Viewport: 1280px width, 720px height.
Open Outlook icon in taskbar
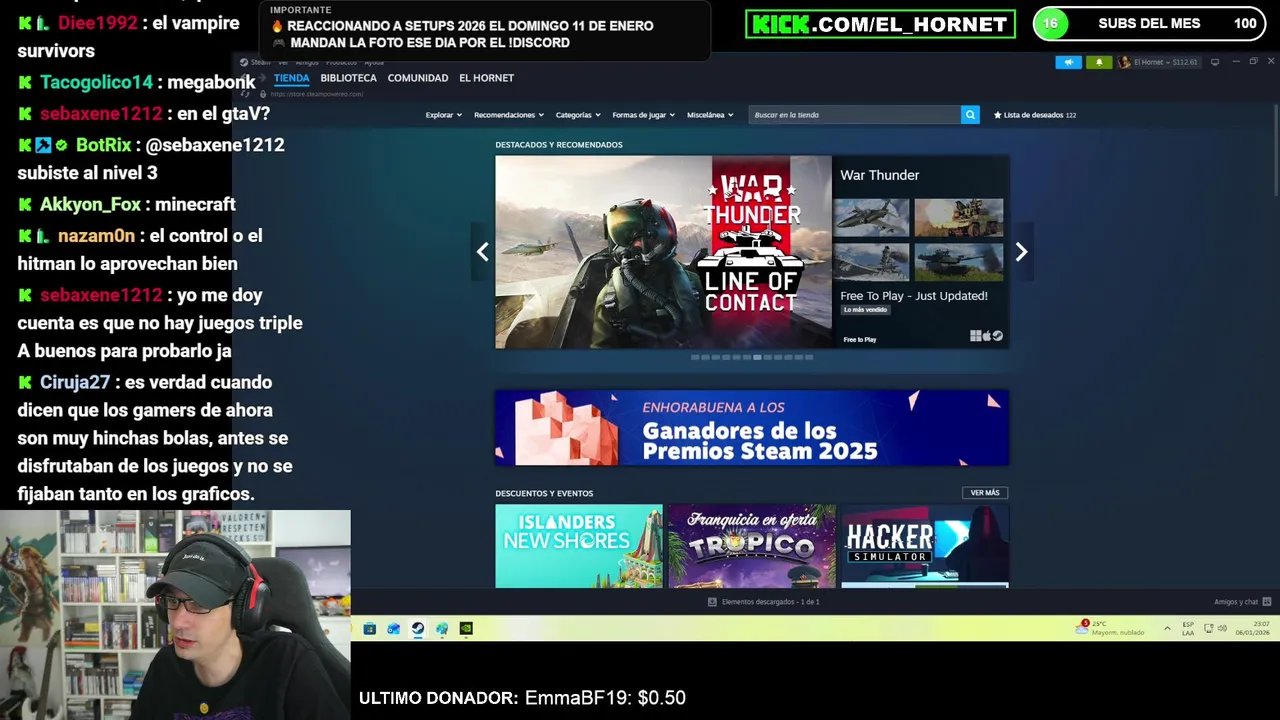tap(394, 629)
